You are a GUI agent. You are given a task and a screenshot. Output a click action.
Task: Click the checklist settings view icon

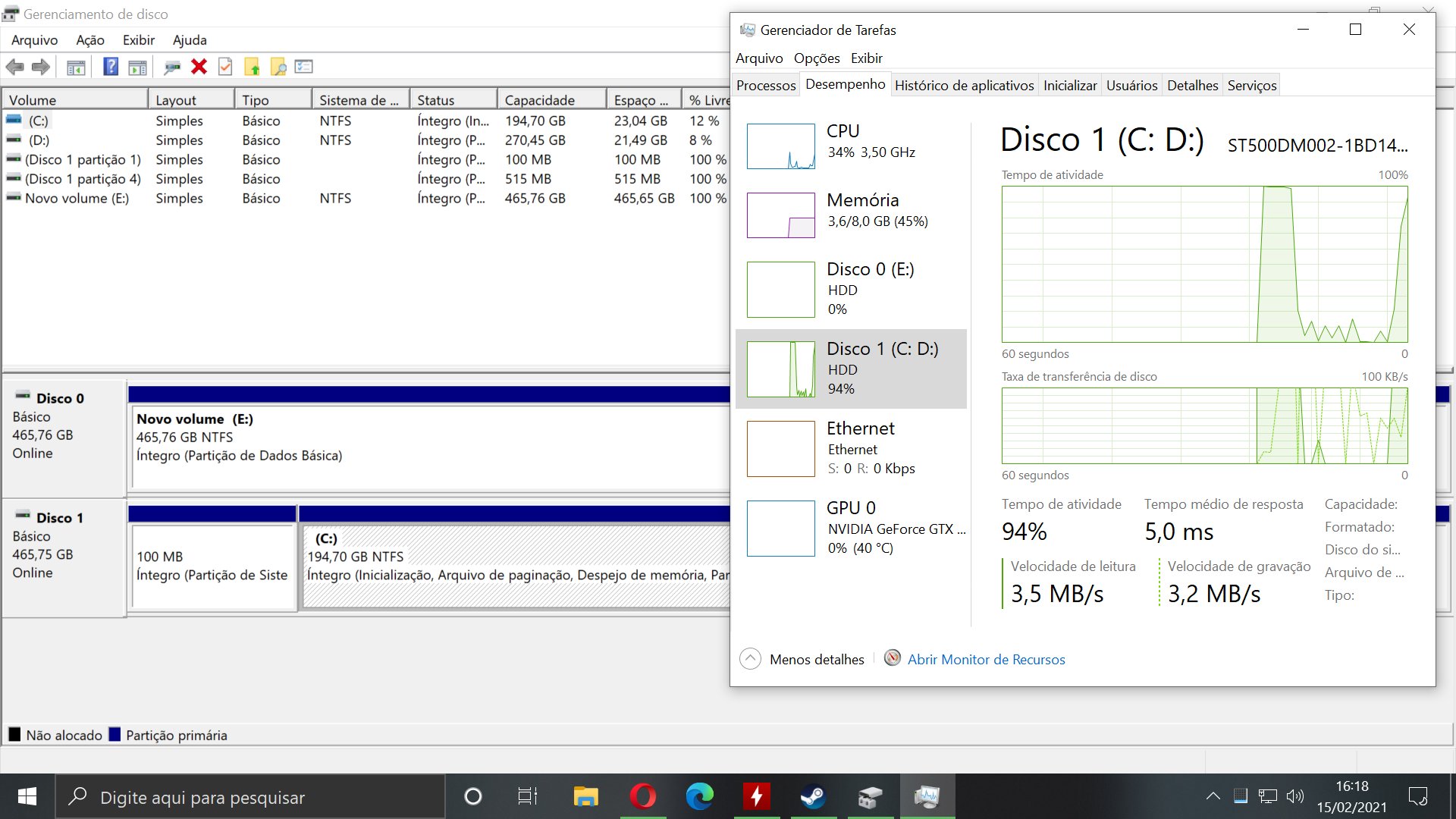coord(304,67)
